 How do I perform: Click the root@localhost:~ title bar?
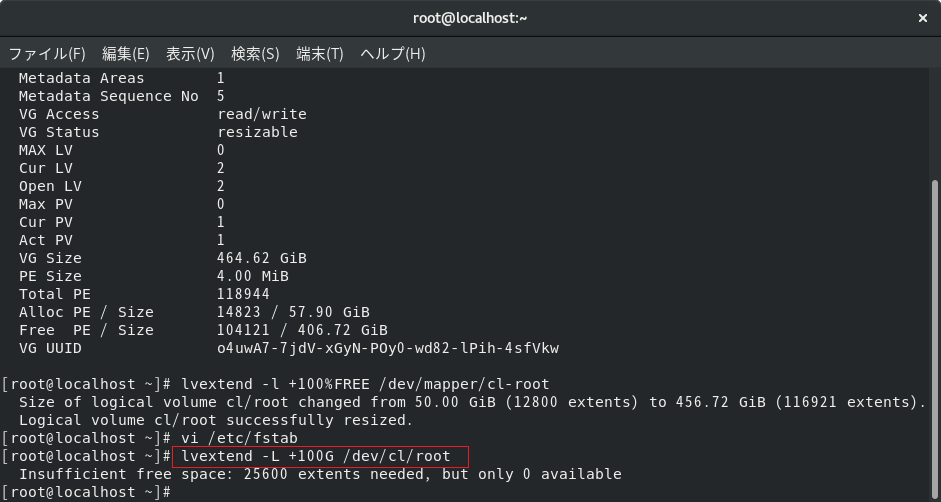[470, 18]
